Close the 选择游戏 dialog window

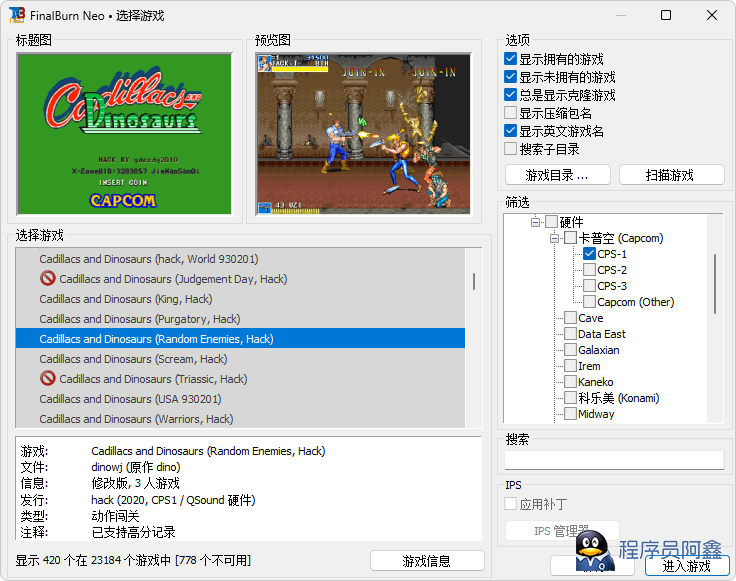712,15
